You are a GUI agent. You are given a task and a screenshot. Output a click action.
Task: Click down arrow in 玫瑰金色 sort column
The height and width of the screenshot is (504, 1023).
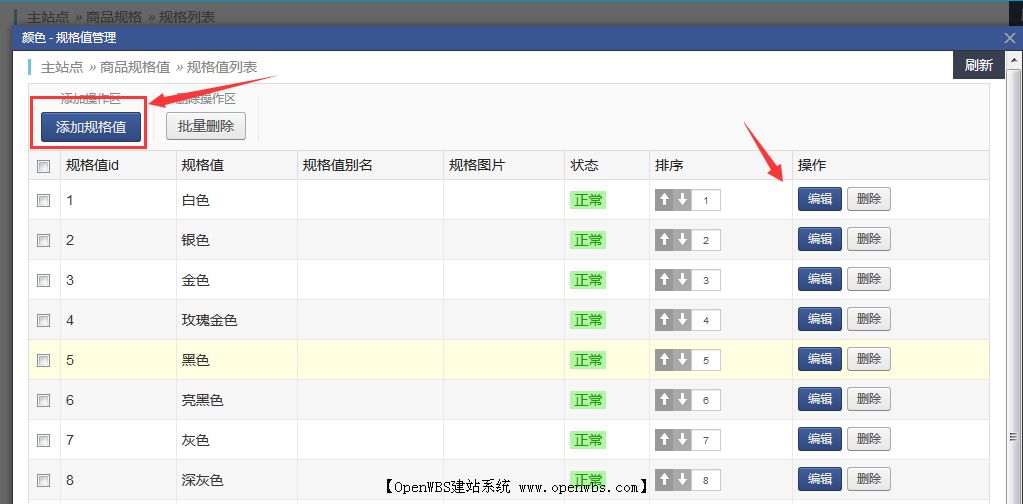(682, 320)
